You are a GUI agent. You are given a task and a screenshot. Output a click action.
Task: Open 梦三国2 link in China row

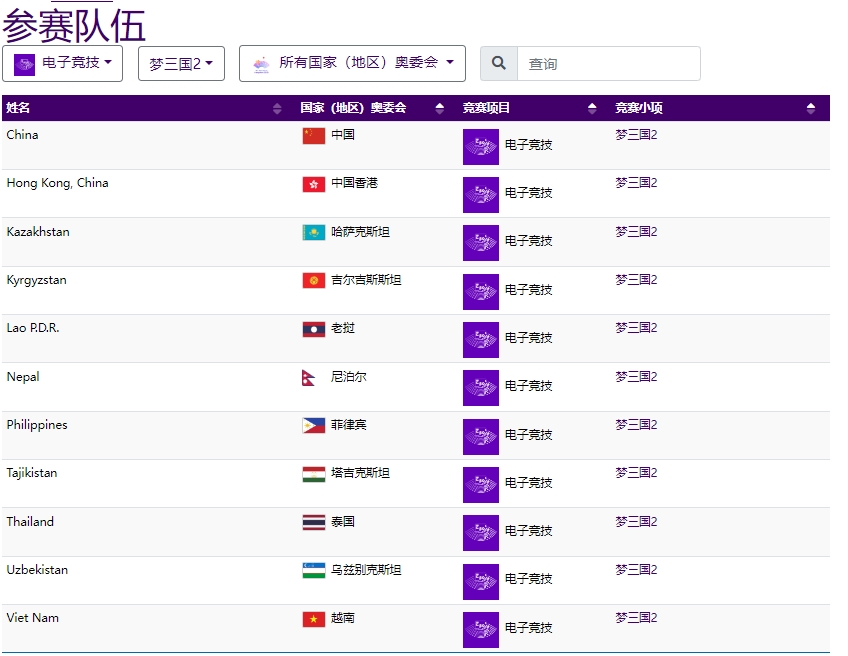[636, 135]
